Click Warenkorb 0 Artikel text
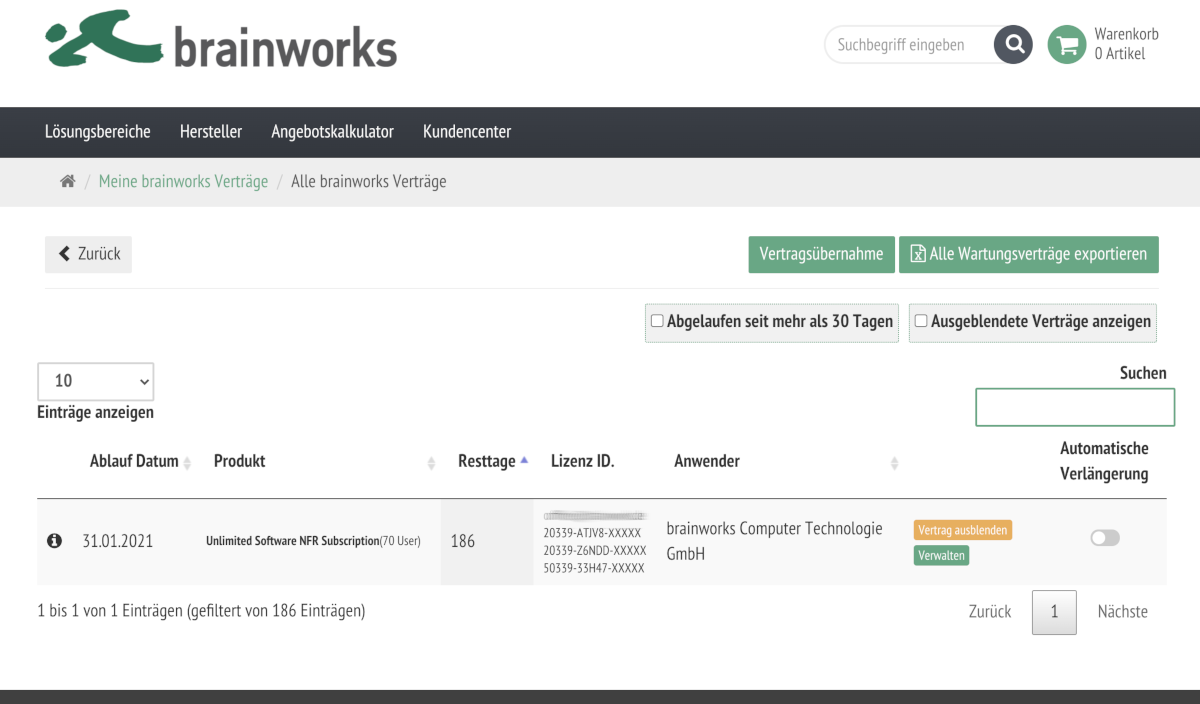The width and height of the screenshot is (1200, 704). coord(1126,44)
